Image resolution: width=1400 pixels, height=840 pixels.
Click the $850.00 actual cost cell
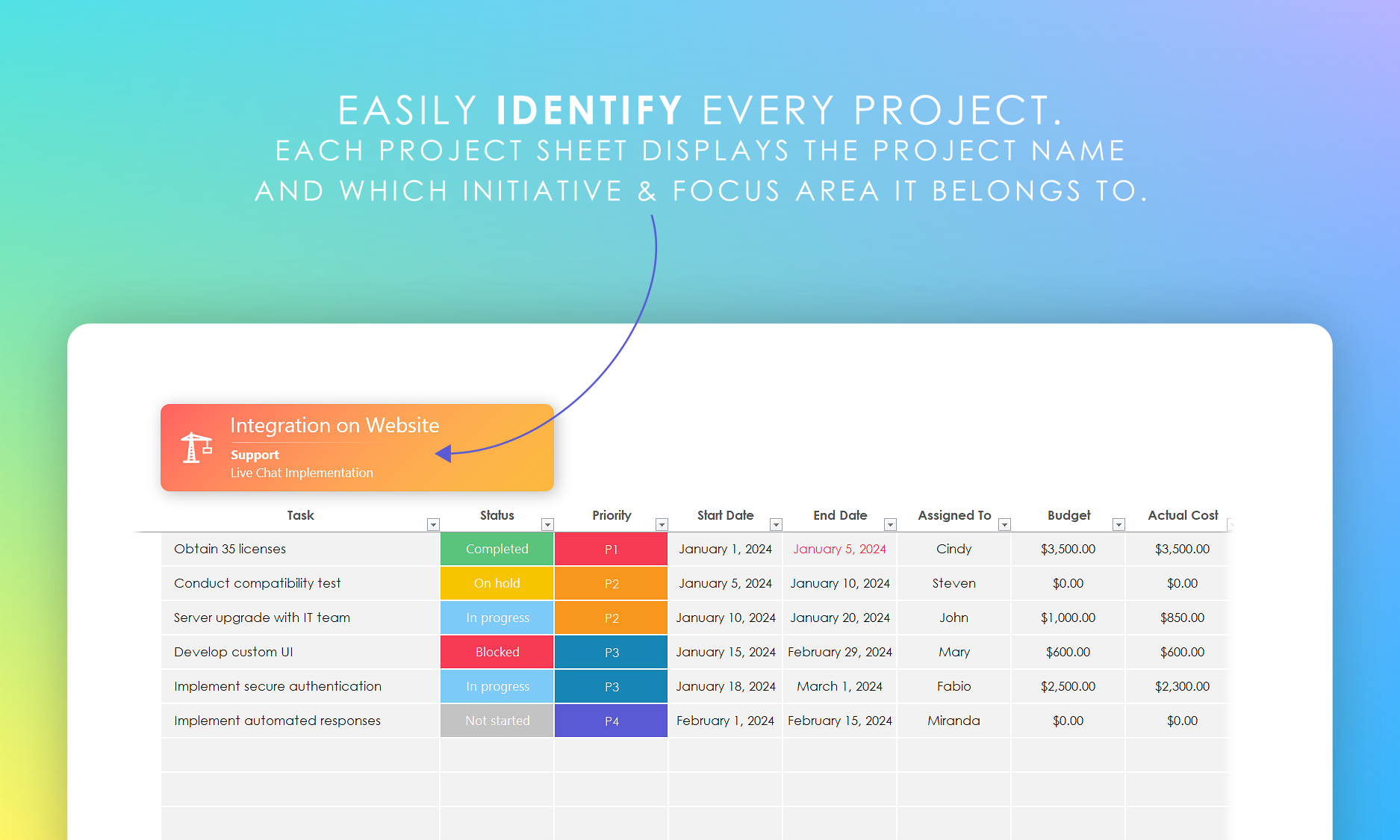[x=1182, y=618]
